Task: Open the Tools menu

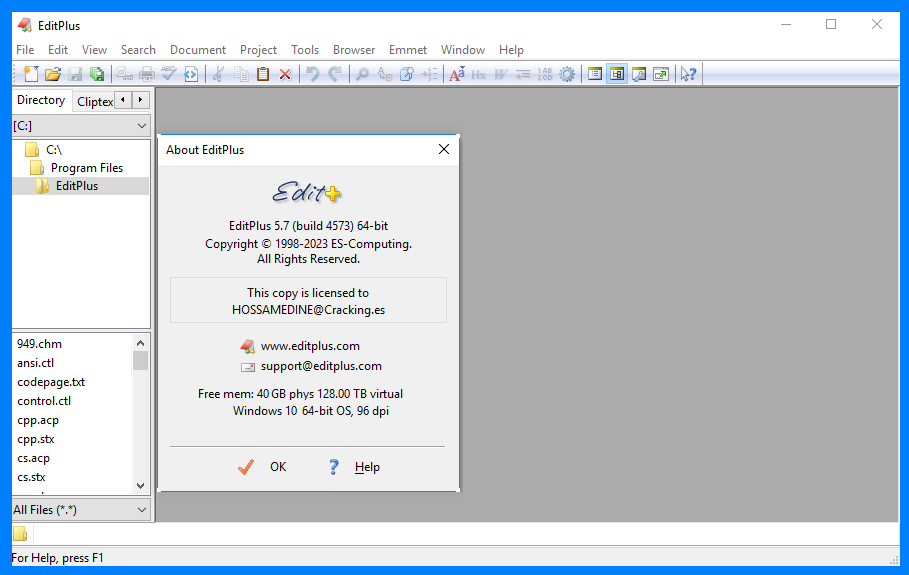Action: point(305,50)
